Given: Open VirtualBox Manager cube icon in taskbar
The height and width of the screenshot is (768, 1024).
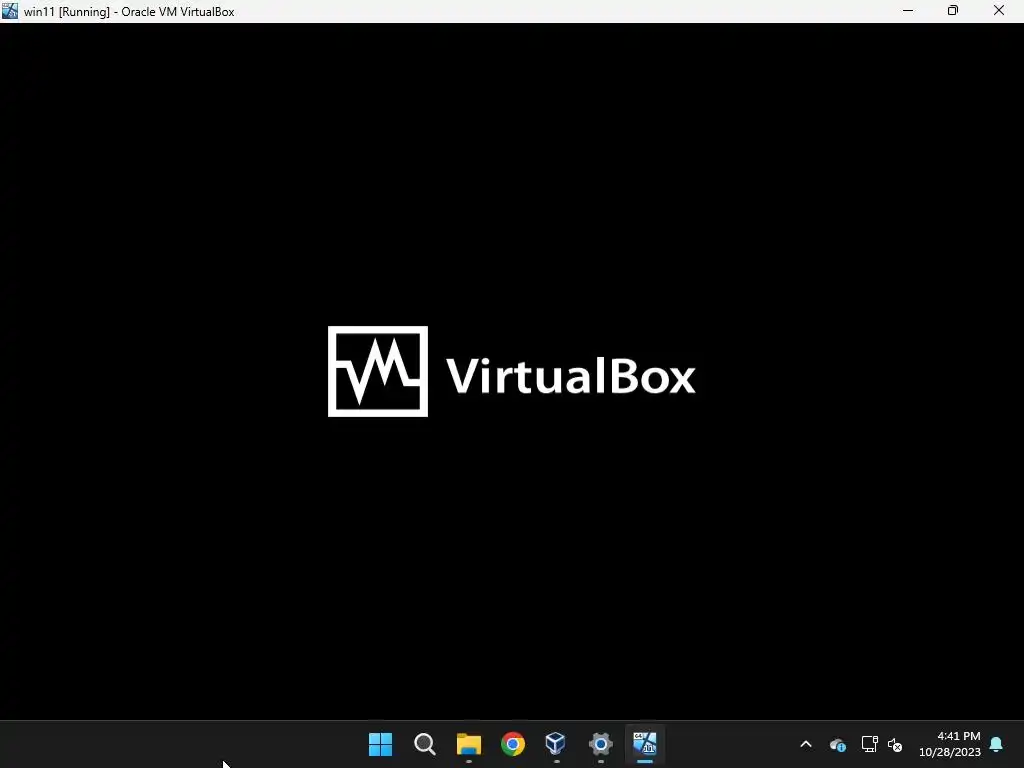Looking at the screenshot, I should [x=556, y=743].
